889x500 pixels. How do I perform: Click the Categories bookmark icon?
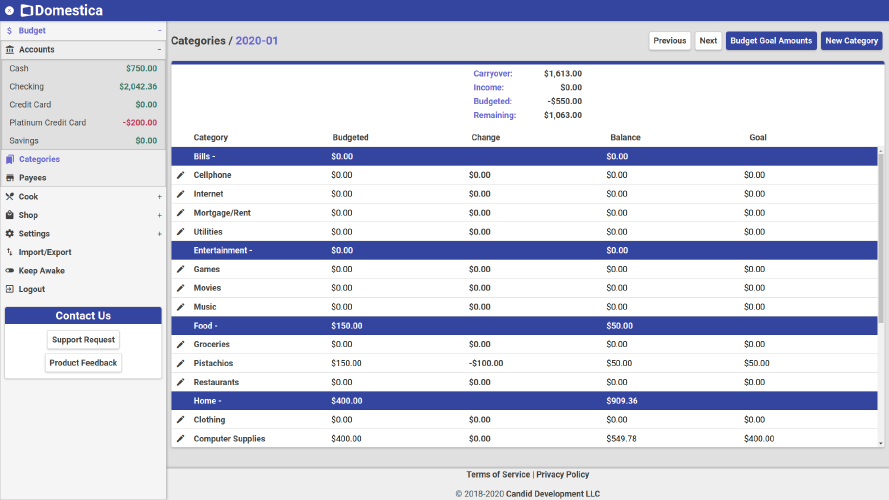tap(10, 159)
